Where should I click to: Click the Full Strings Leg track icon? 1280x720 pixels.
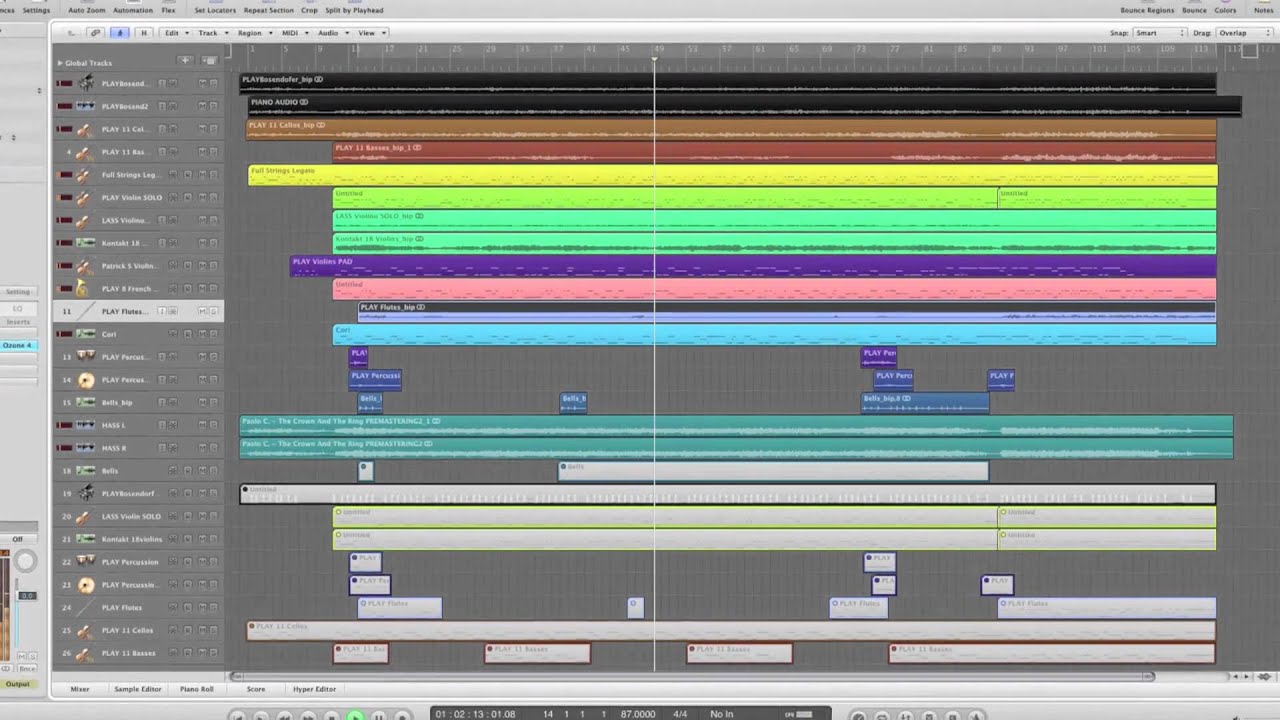point(86,175)
